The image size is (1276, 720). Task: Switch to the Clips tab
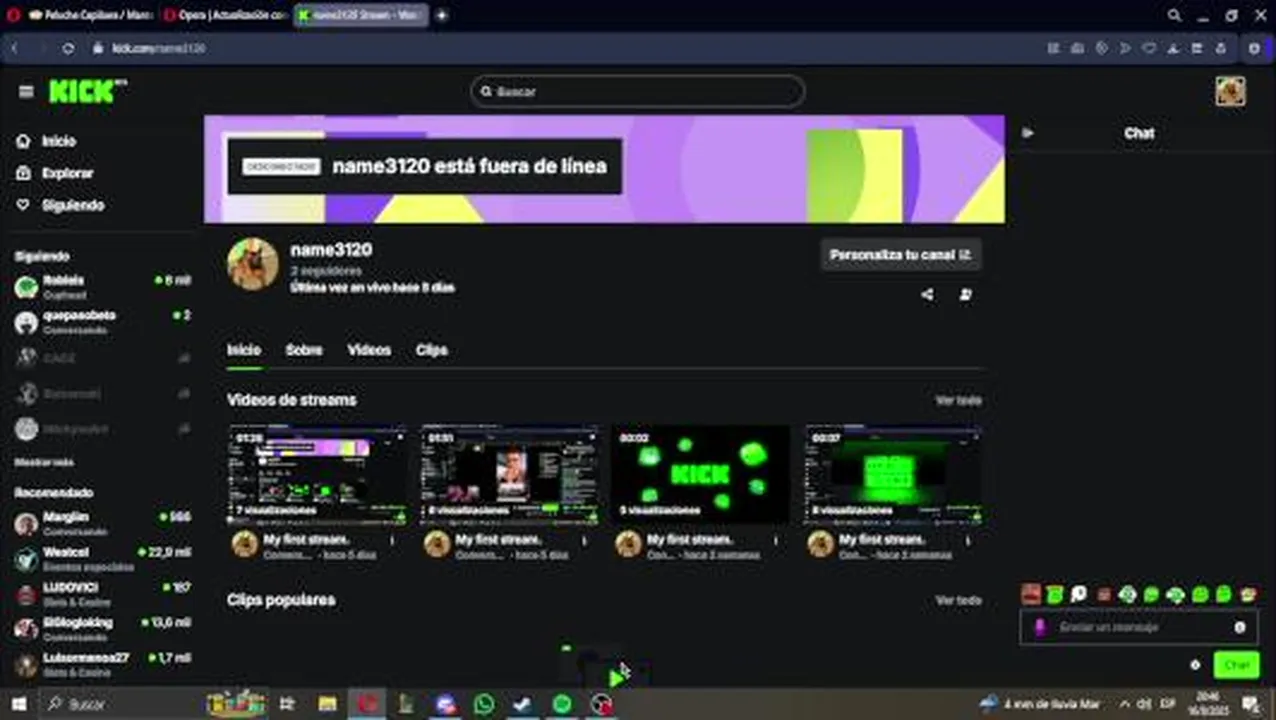(x=432, y=350)
